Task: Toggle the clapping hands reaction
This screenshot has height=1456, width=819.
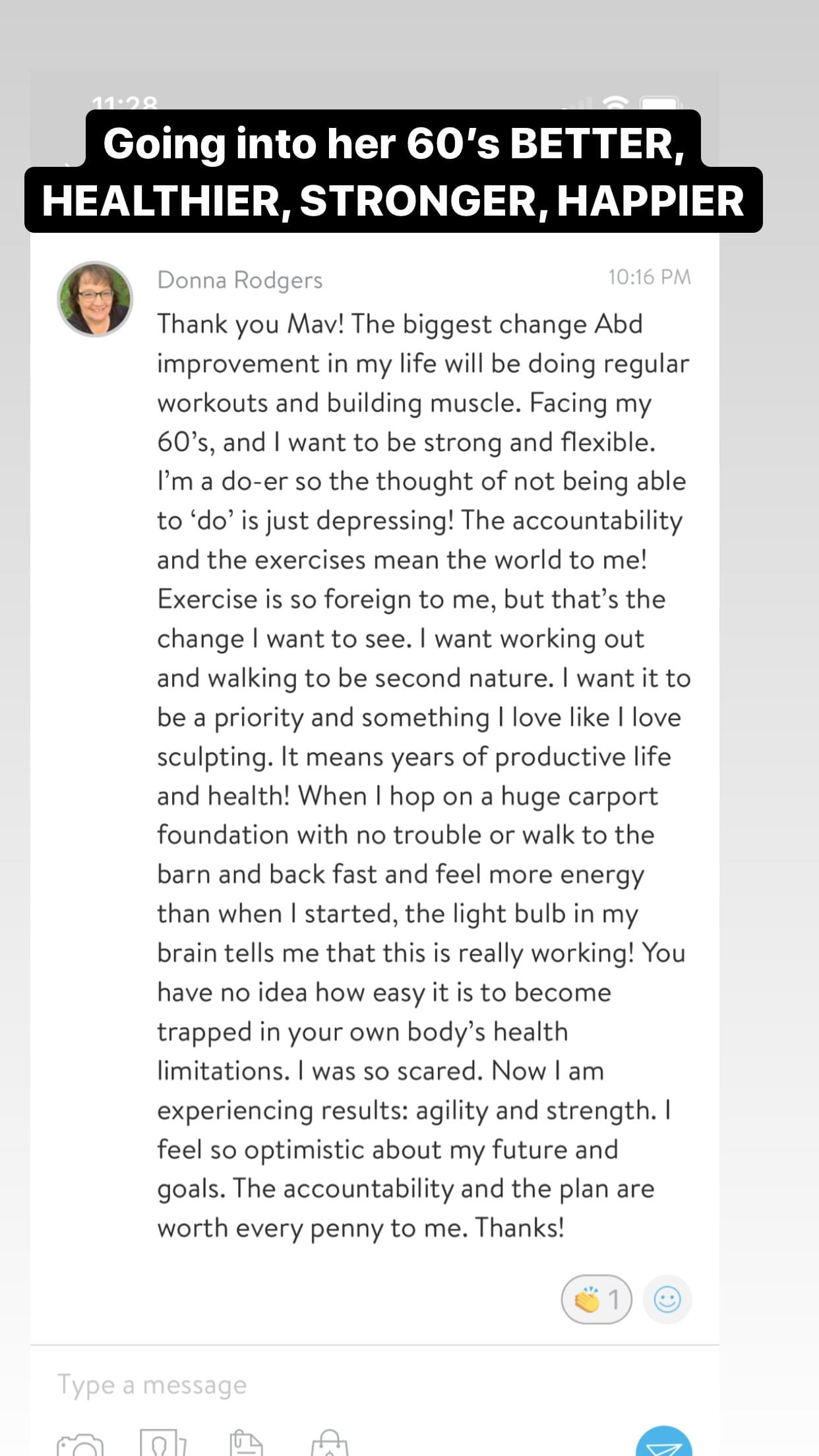Action: (x=596, y=1300)
